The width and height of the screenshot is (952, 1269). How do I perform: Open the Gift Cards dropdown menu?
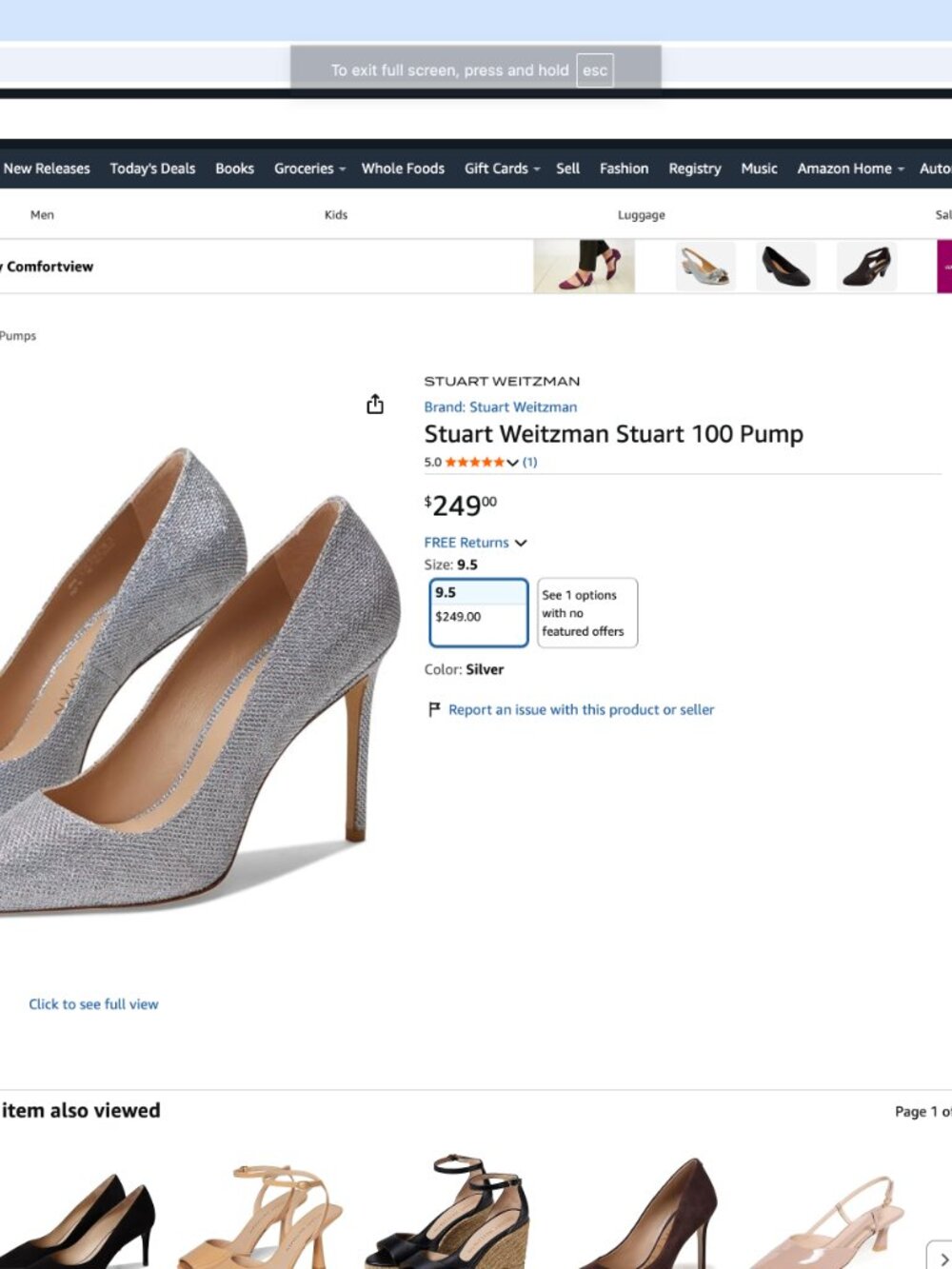click(x=502, y=169)
